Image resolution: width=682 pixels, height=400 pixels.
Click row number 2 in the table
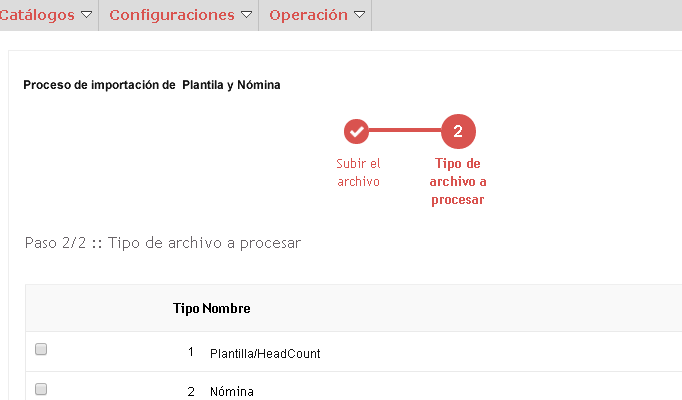[191, 391]
